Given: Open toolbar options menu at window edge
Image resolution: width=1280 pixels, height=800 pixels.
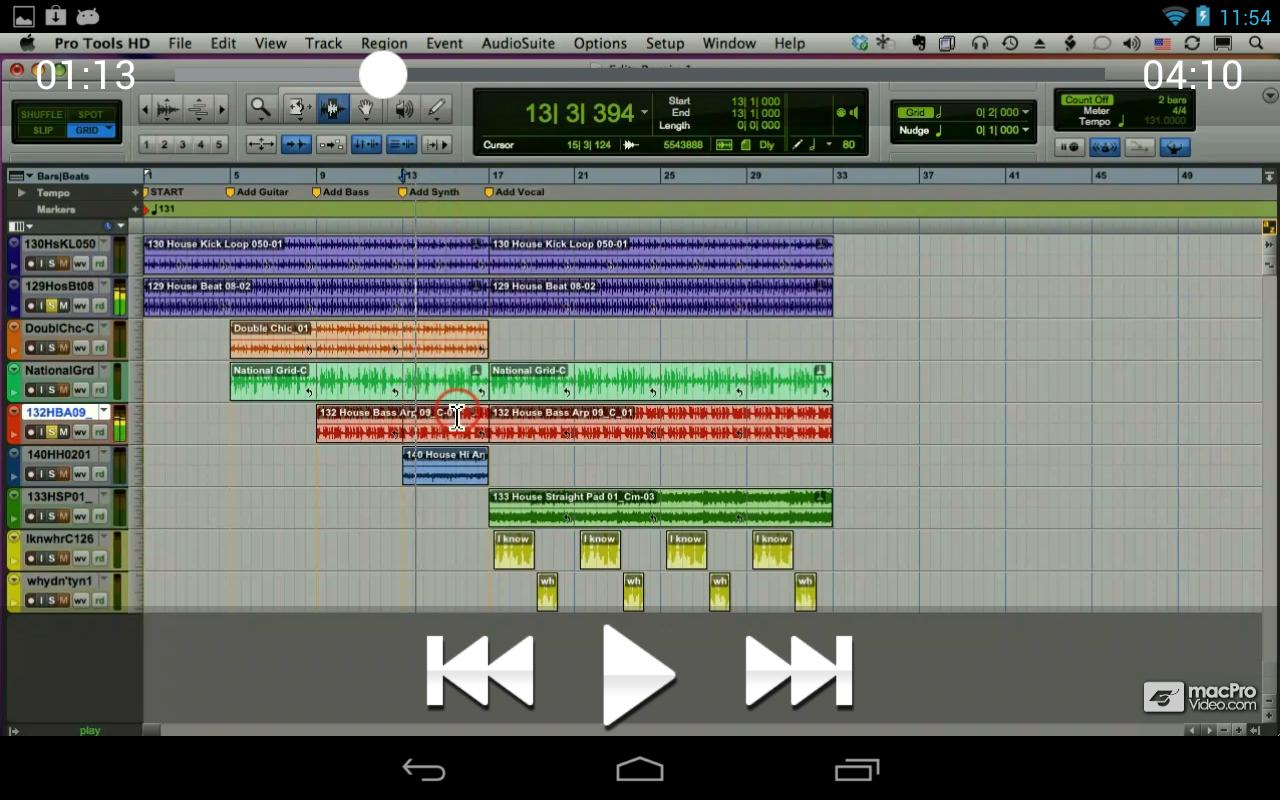Looking at the screenshot, I should [1270, 96].
